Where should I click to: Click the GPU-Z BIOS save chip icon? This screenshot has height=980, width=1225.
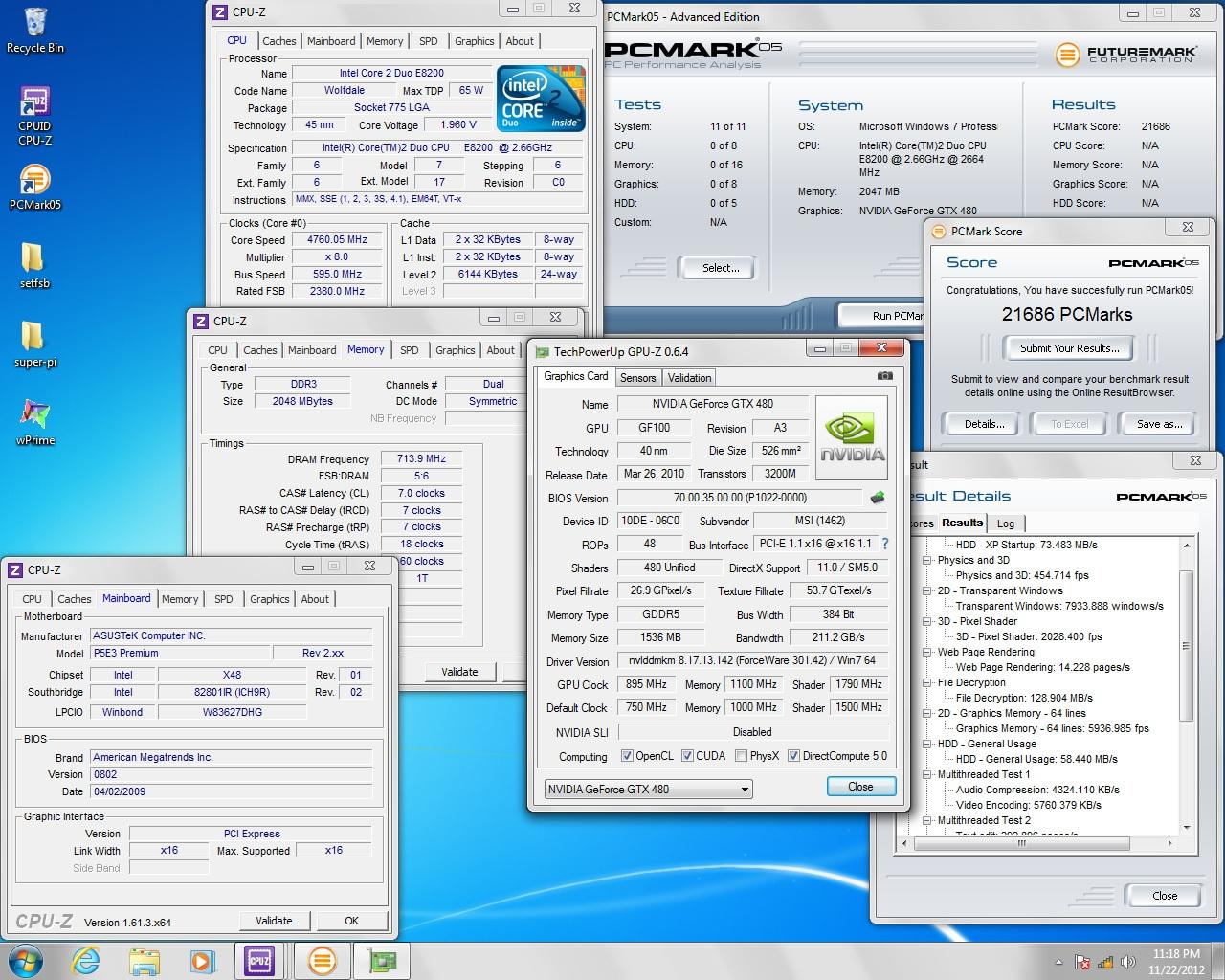tap(877, 498)
